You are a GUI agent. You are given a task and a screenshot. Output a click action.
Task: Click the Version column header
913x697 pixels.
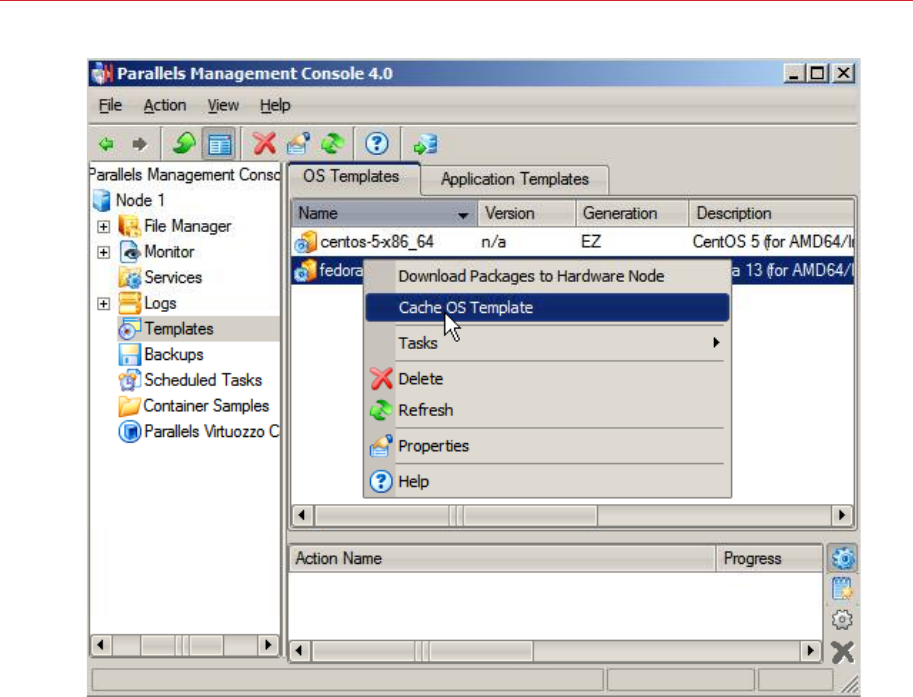[527, 213]
